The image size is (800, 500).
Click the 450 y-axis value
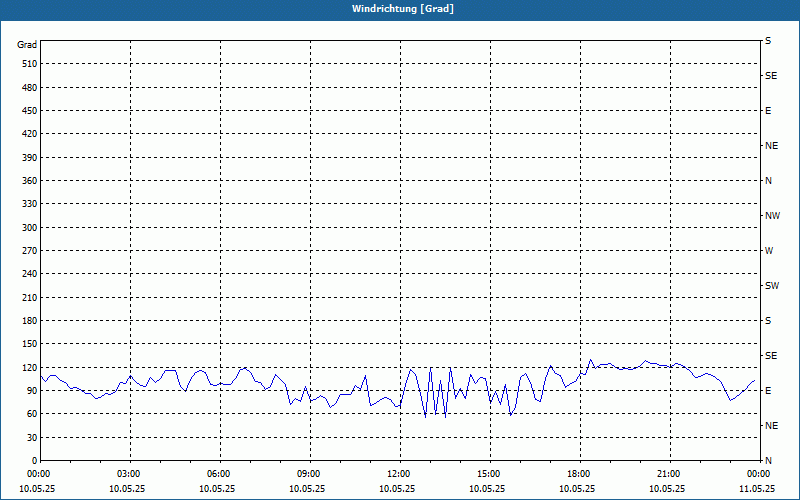[30, 111]
